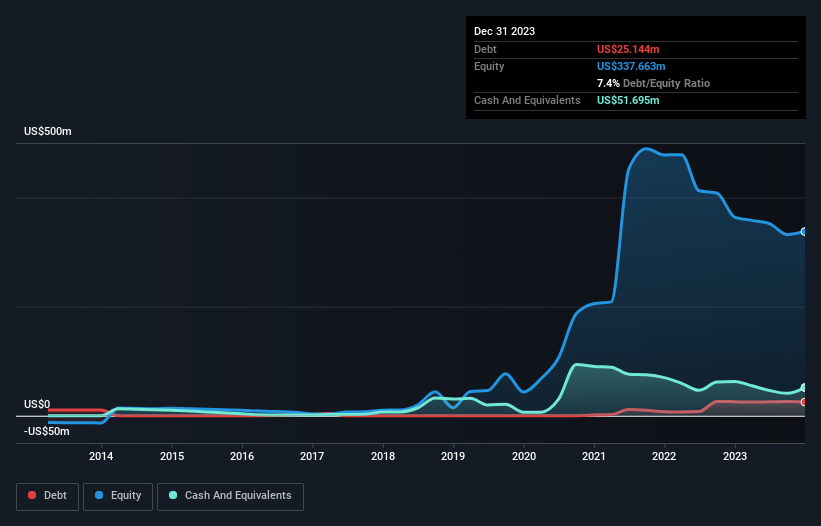The height and width of the screenshot is (526, 821).
Task: Click the 2021 x-axis label
Action: tap(594, 456)
